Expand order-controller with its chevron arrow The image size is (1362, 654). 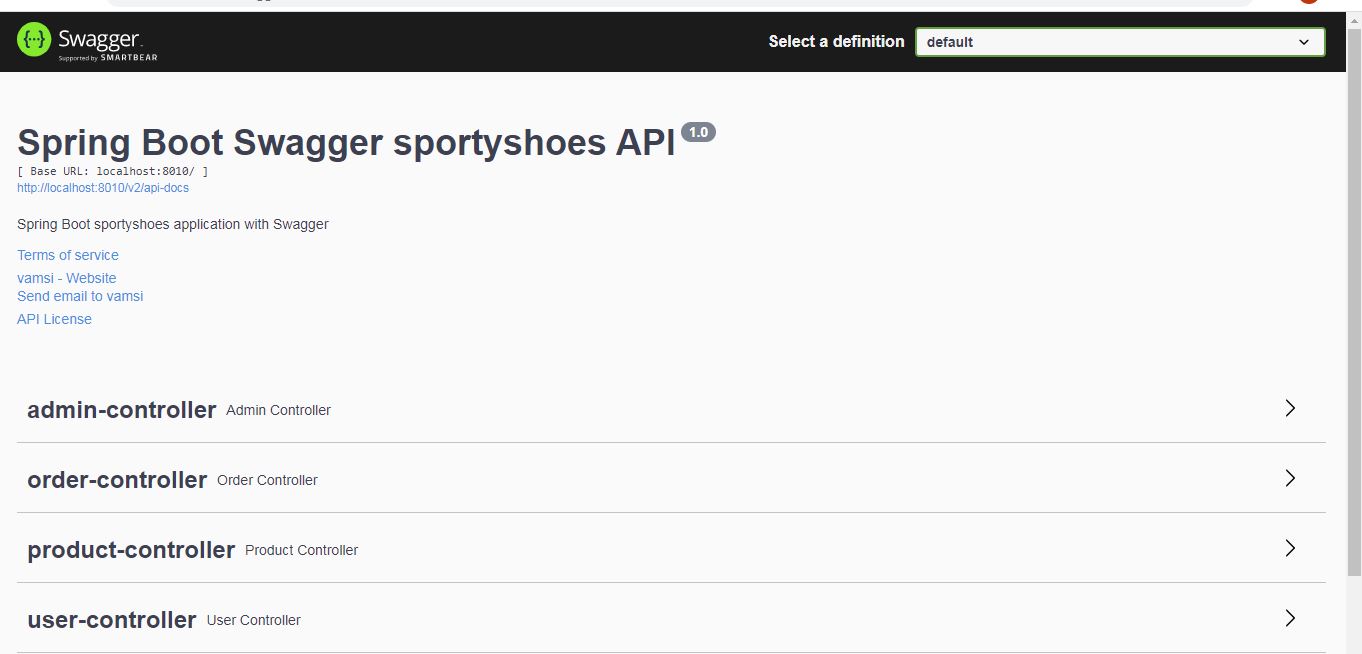click(1290, 478)
